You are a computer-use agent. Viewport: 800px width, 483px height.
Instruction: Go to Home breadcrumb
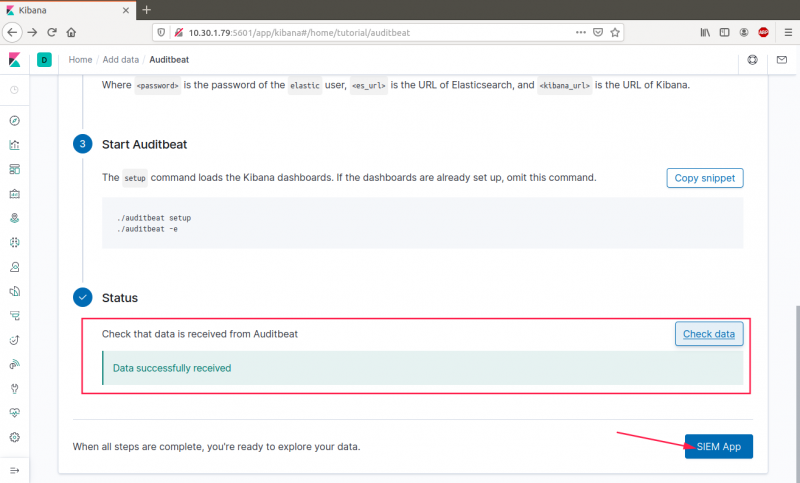[80, 60]
